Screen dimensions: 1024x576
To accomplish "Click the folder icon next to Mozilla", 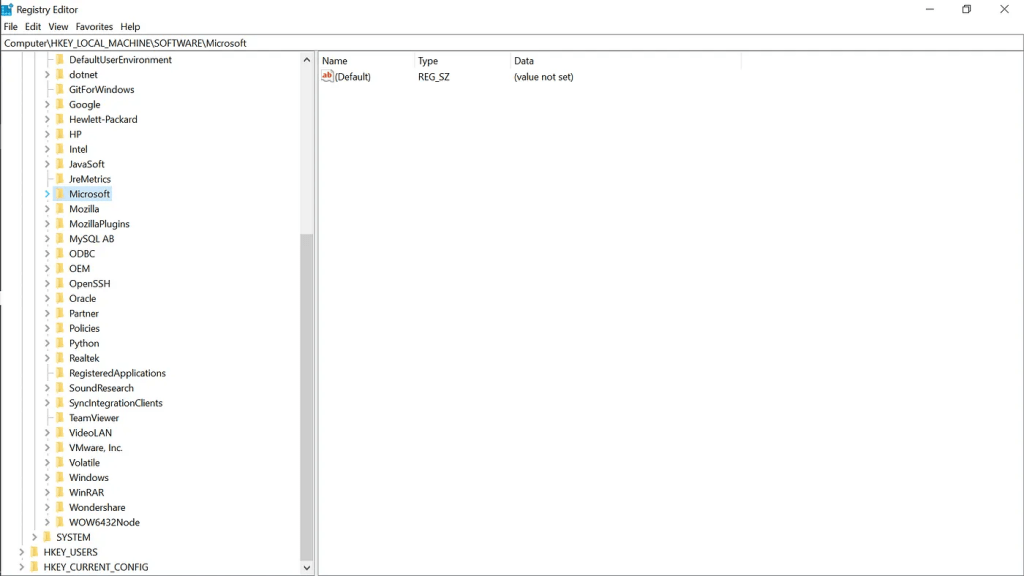I will tap(59, 209).
